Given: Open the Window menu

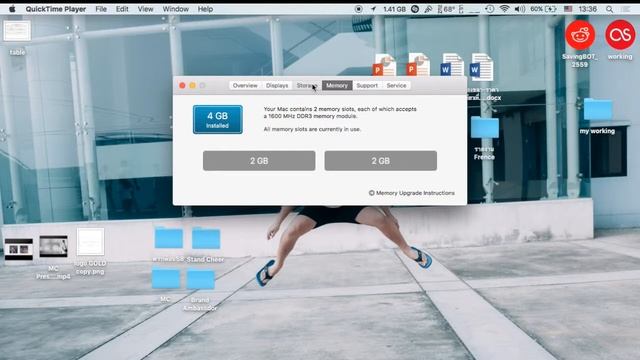Looking at the screenshot, I should click(x=176, y=9).
